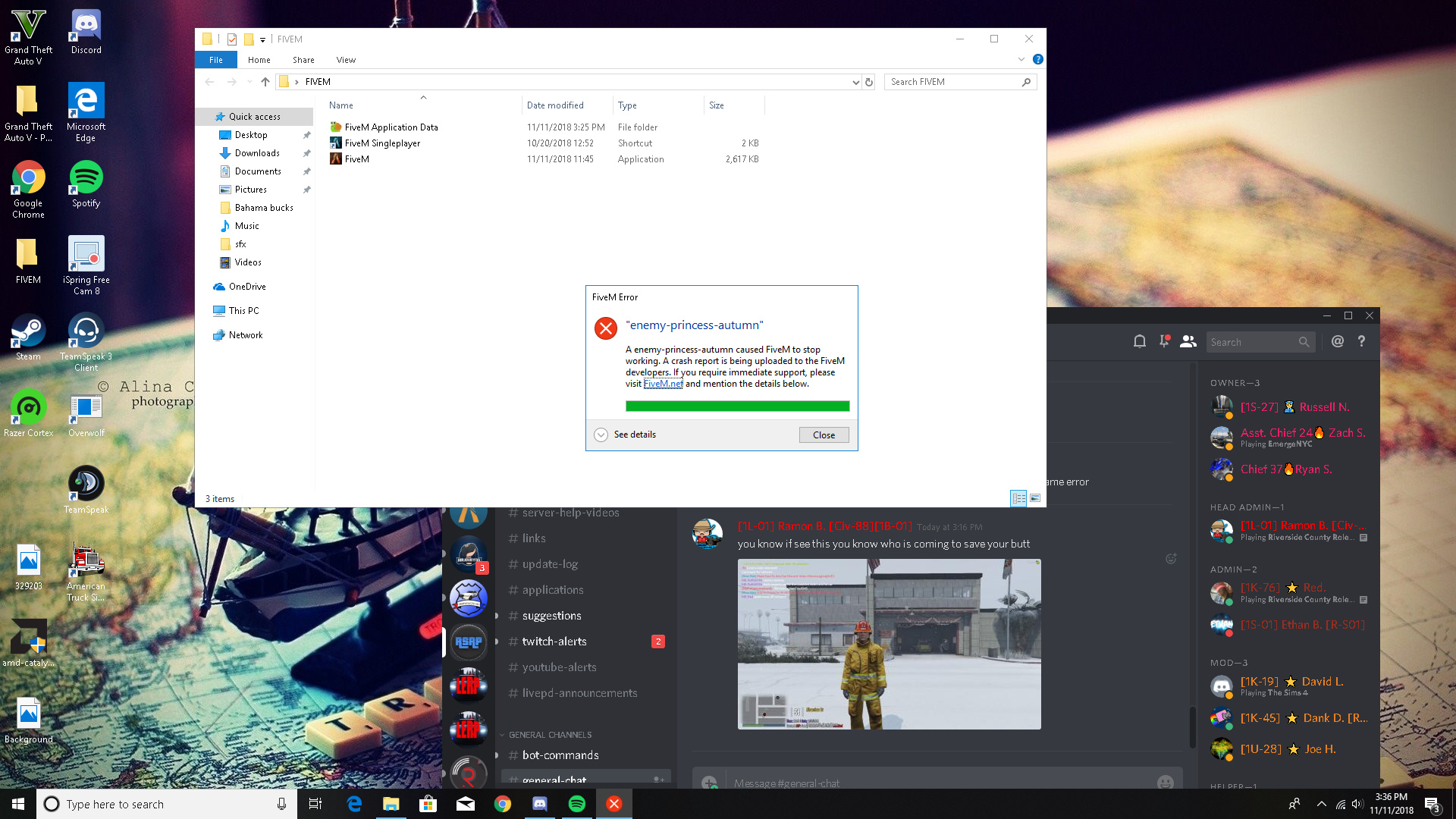Click the green progress bar in FiveM Error
1456x819 pixels.
tap(737, 406)
